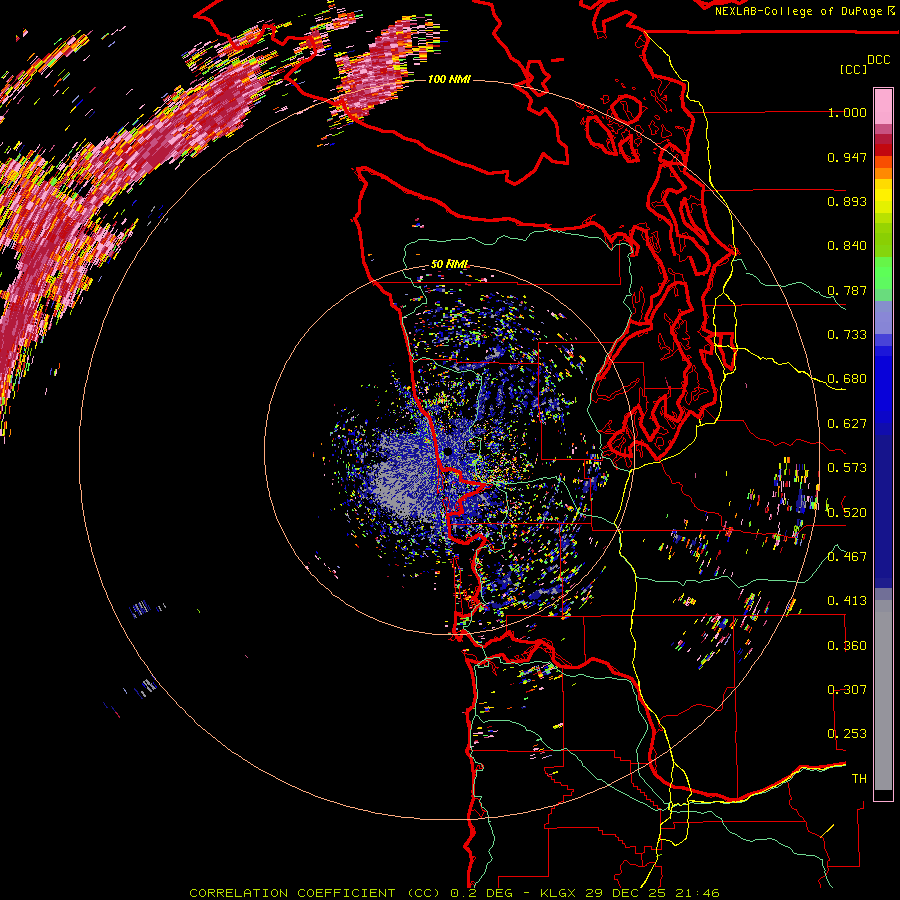
Task: Click the CORRELATION COEFFICIENT (CC) footer title
Action: point(315,893)
